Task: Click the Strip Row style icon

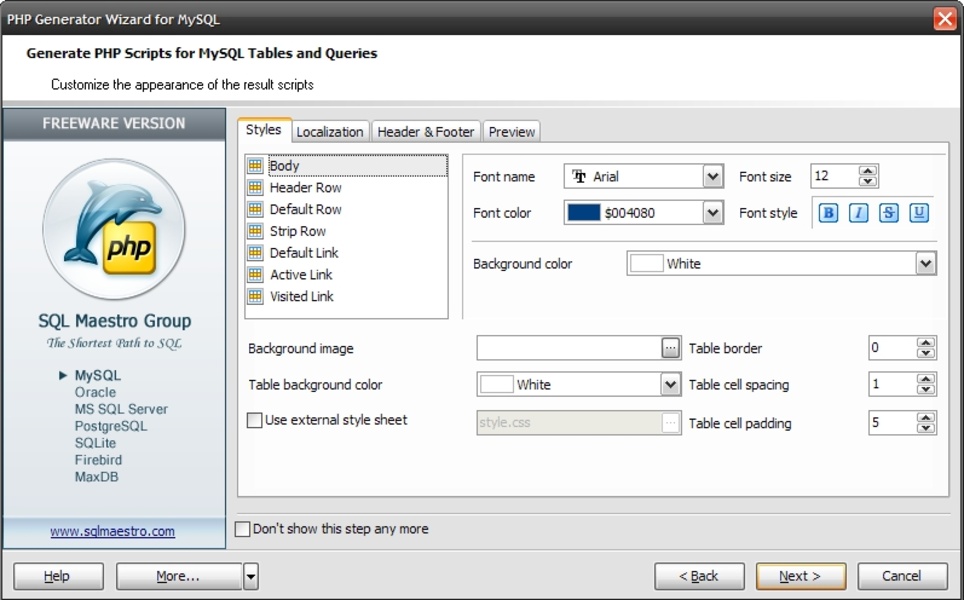Action: pyautogui.click(x=256, y=231)
